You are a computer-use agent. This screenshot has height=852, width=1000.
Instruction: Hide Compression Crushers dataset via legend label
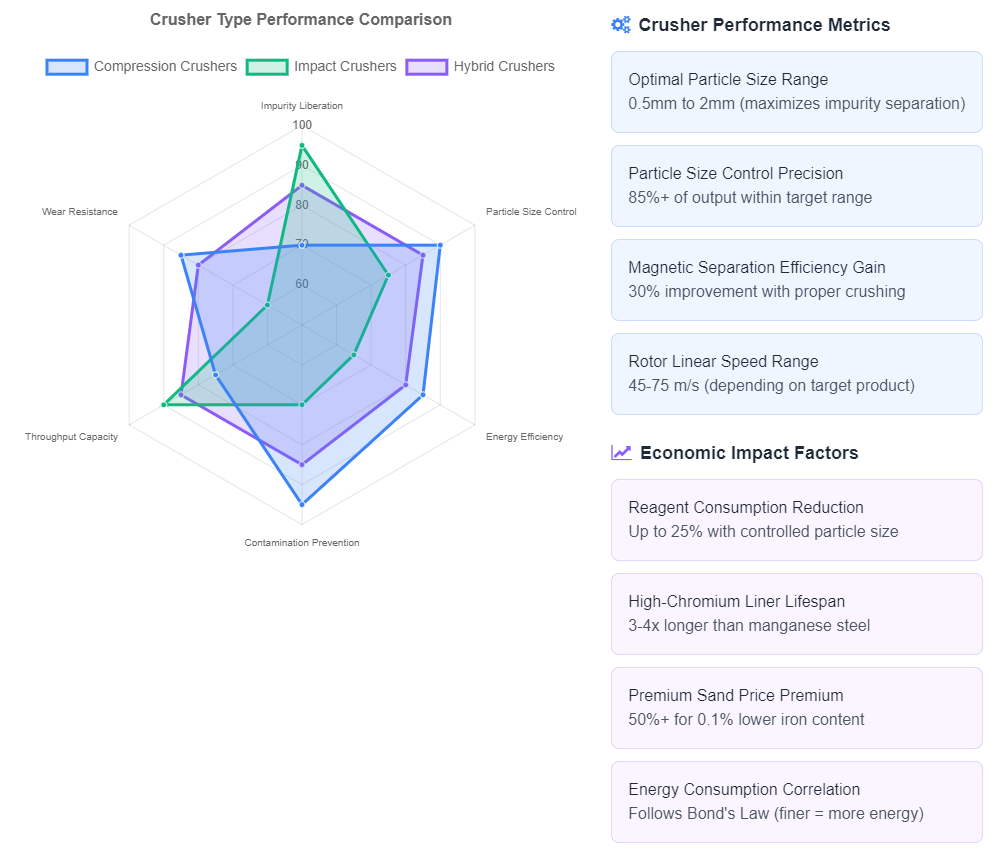(165, 66)
